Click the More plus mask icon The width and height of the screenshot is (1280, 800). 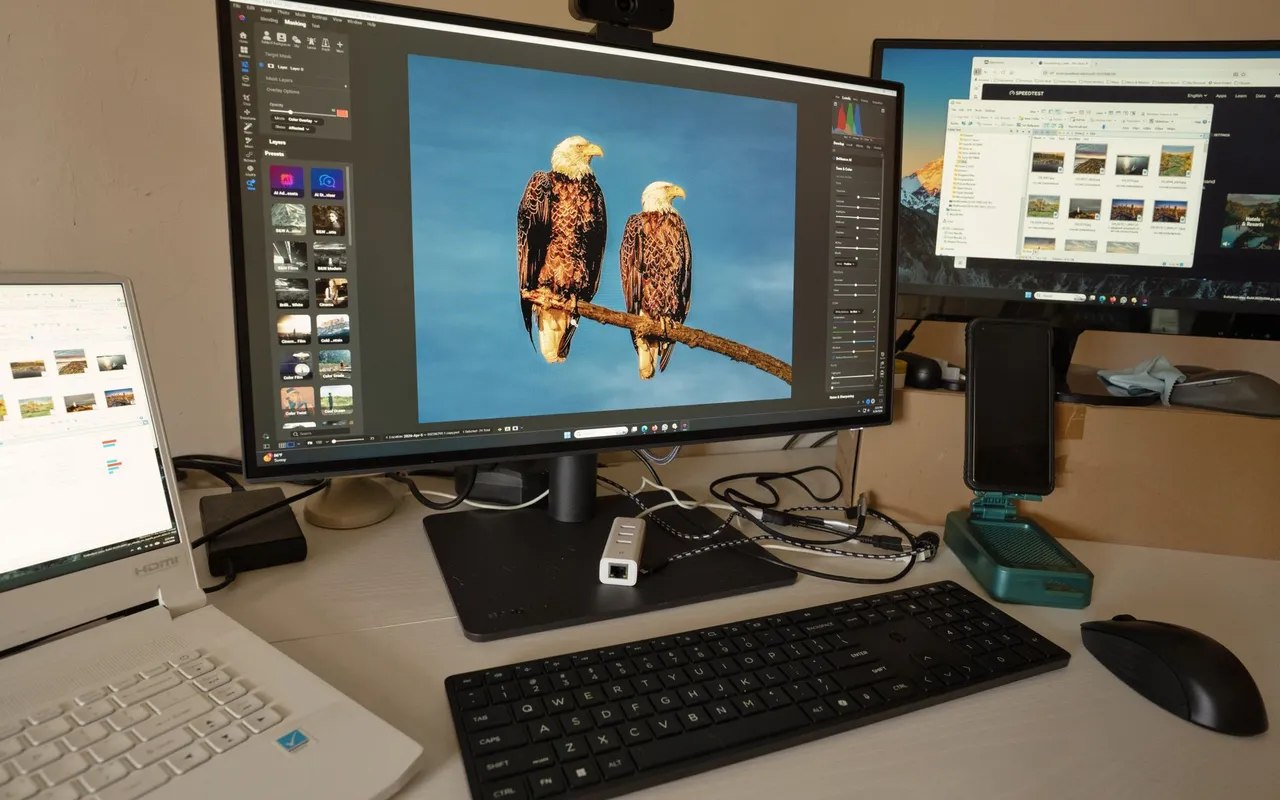339,46
